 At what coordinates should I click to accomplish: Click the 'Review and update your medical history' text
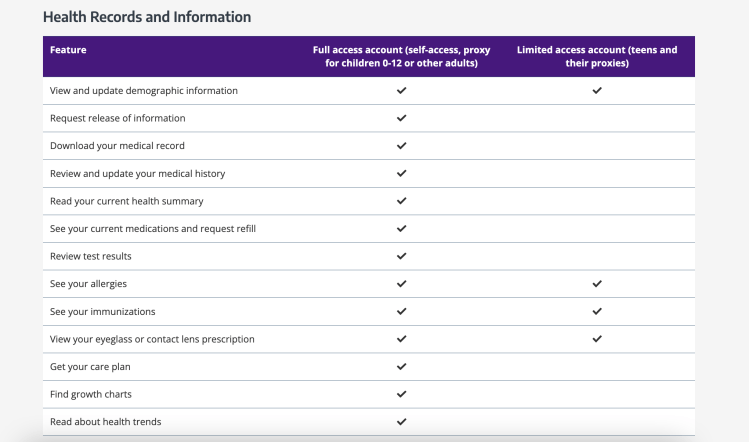(x=137, y=173)
